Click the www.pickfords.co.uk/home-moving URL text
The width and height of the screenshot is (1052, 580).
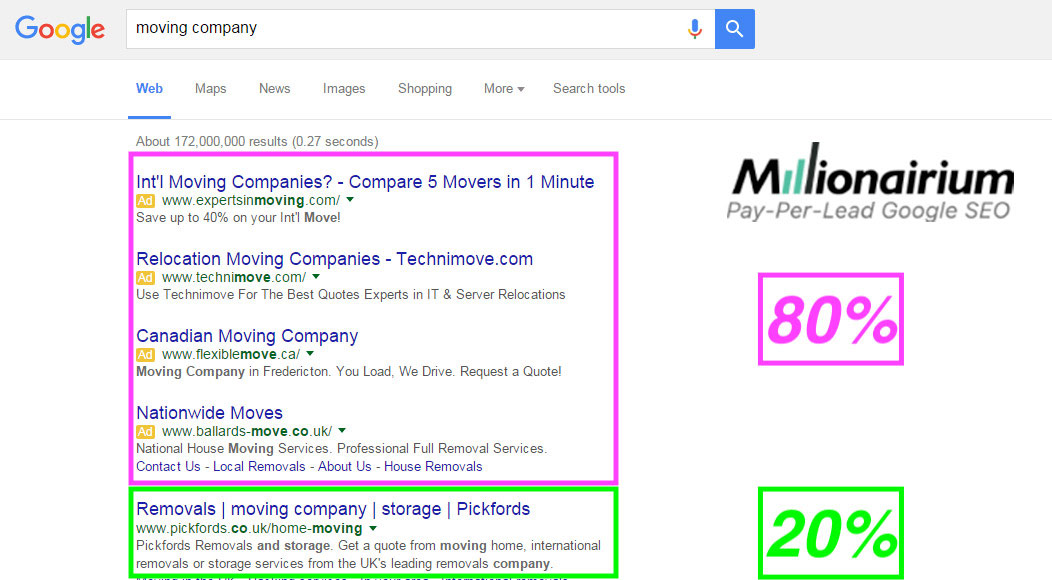[249, 529]
